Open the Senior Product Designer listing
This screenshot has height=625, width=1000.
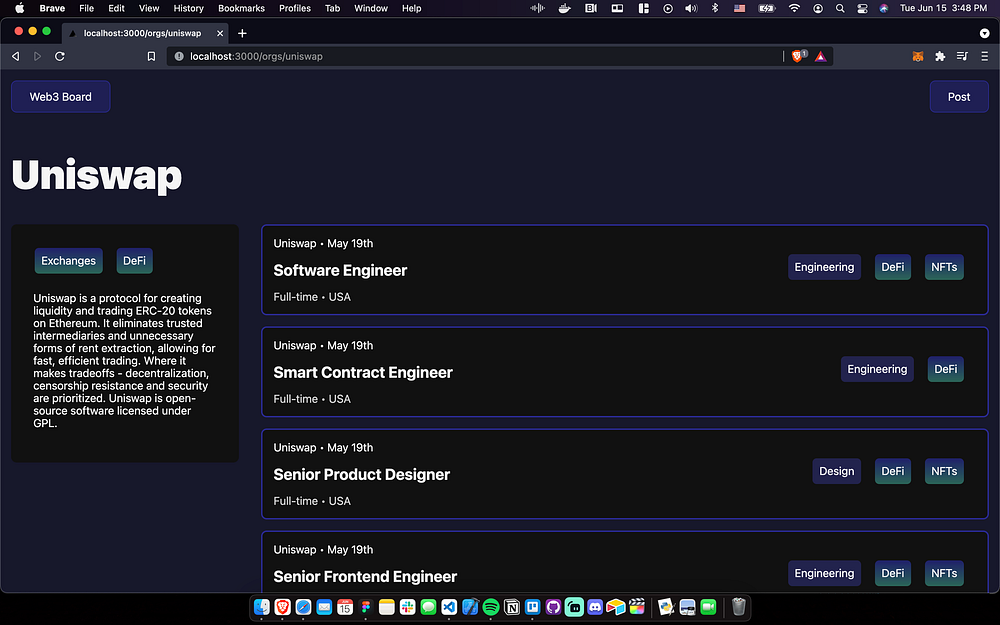[x=362, y=474]
